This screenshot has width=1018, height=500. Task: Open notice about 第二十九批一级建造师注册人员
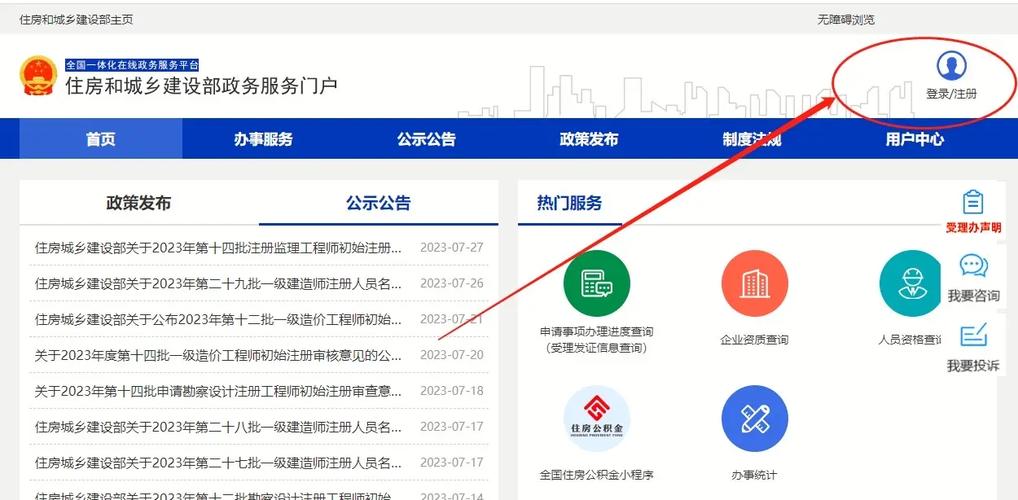[219, 283]
